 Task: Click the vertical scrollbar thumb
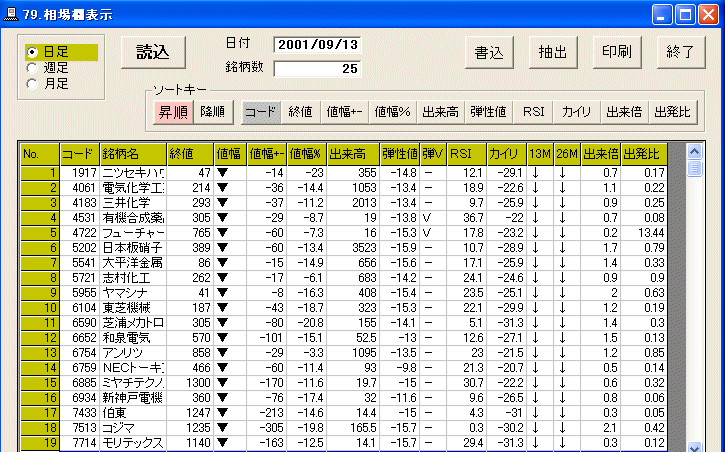point(694,168)
